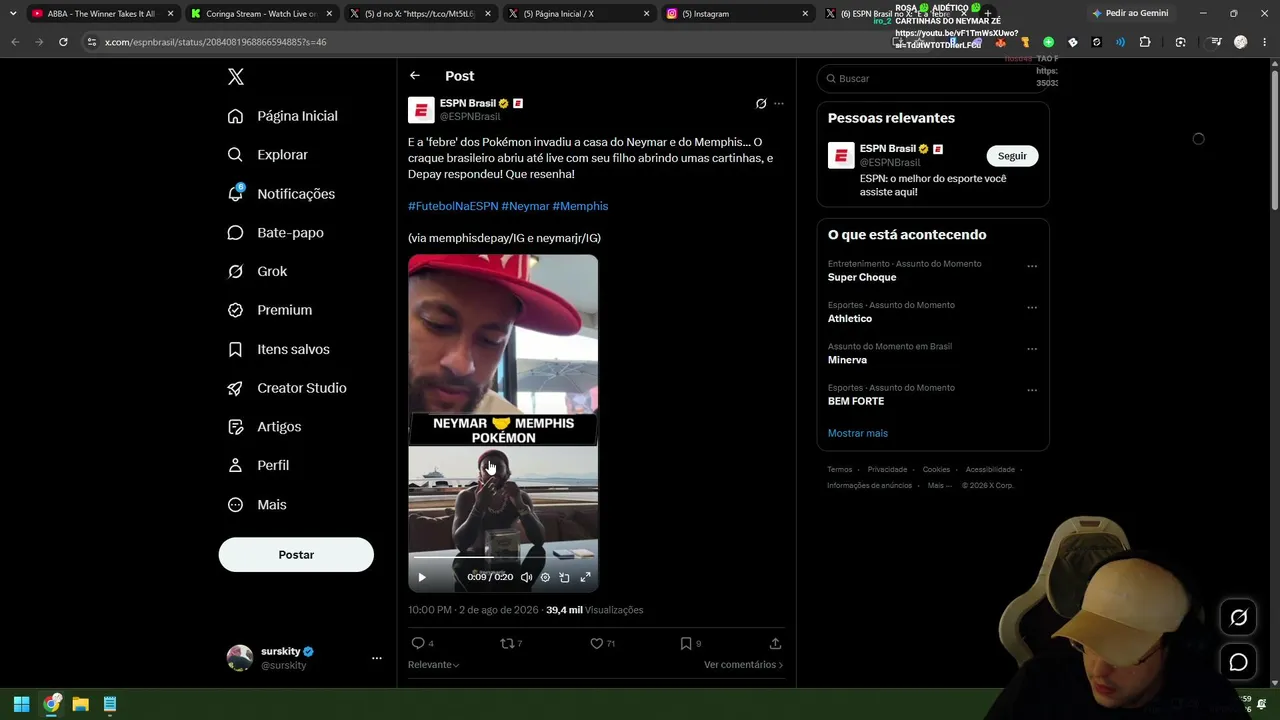Screen dimensions: 1280x720
Task: Open the Termos footer link
Action: 840,470
